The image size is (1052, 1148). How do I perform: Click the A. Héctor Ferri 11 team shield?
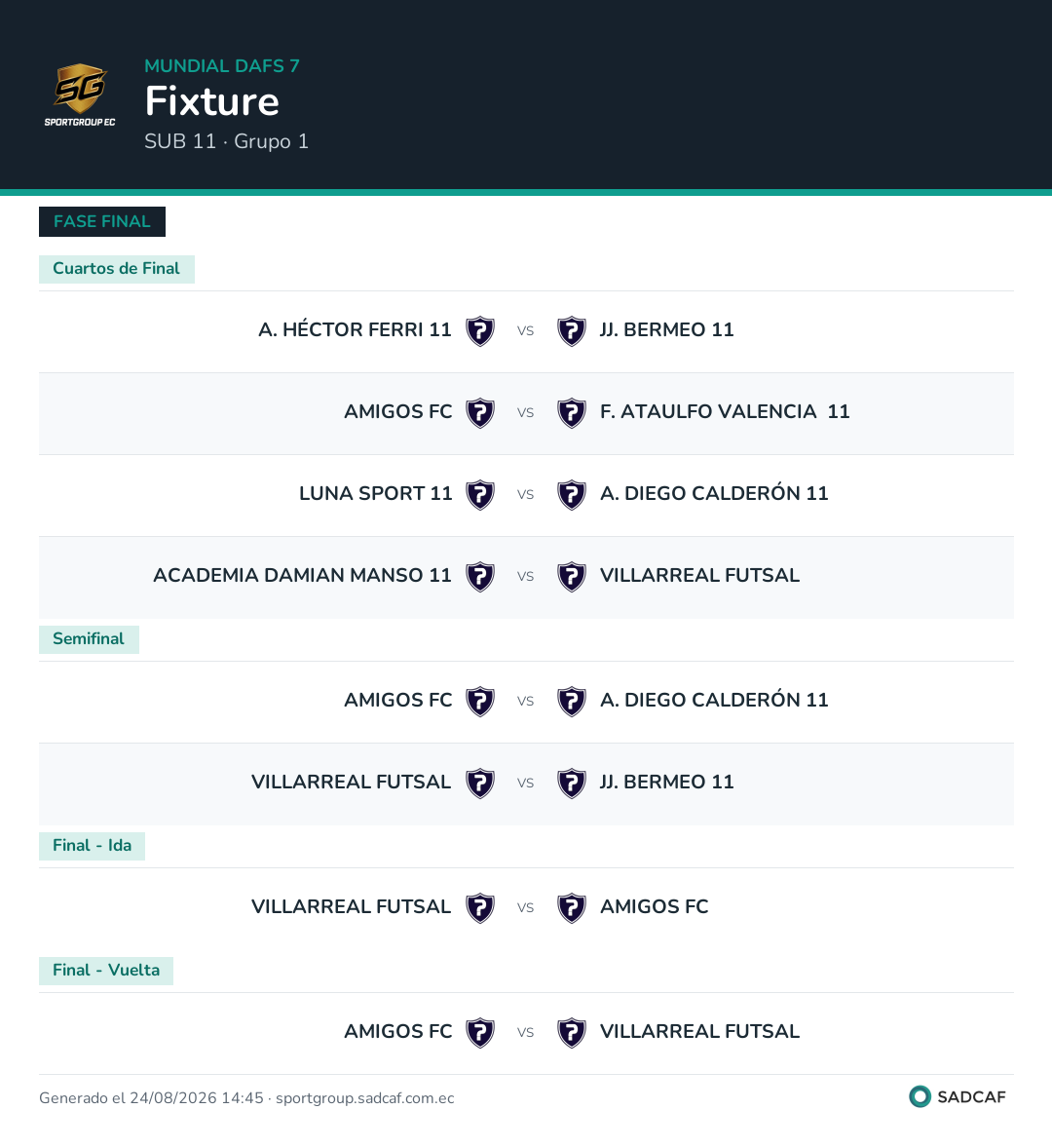480,331
